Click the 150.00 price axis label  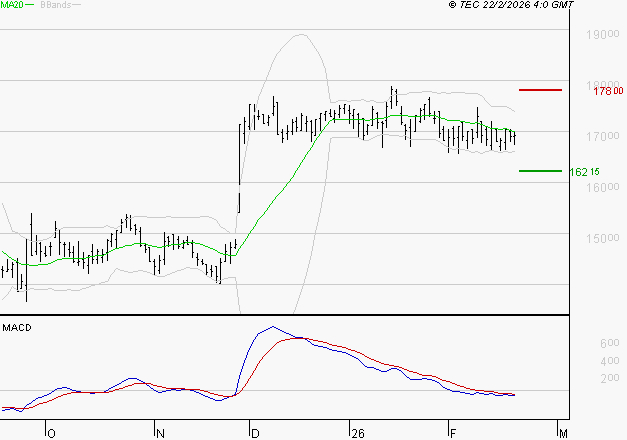[x=603, y=238]
